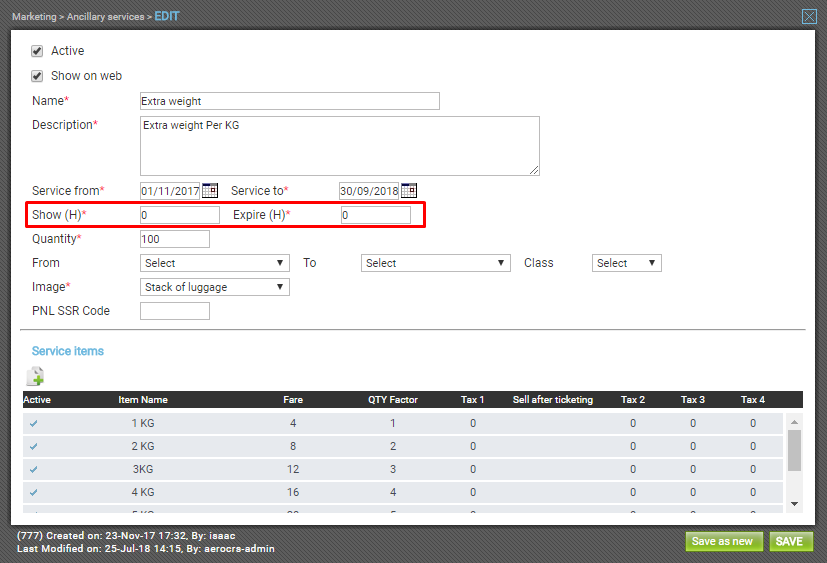Click the Active column header
Screen dimensions: 827x563
[x=37, y=400]
